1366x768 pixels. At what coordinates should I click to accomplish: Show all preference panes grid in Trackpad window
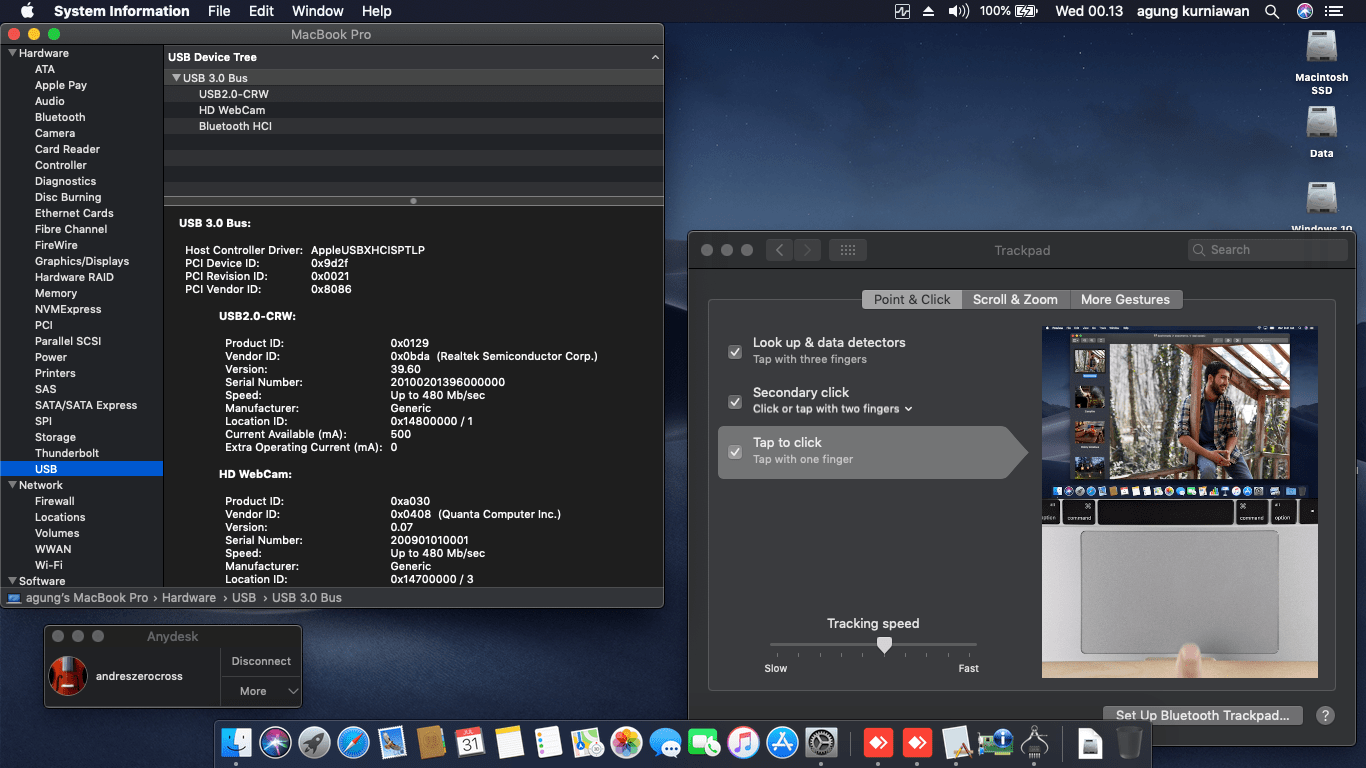(847, 249)
